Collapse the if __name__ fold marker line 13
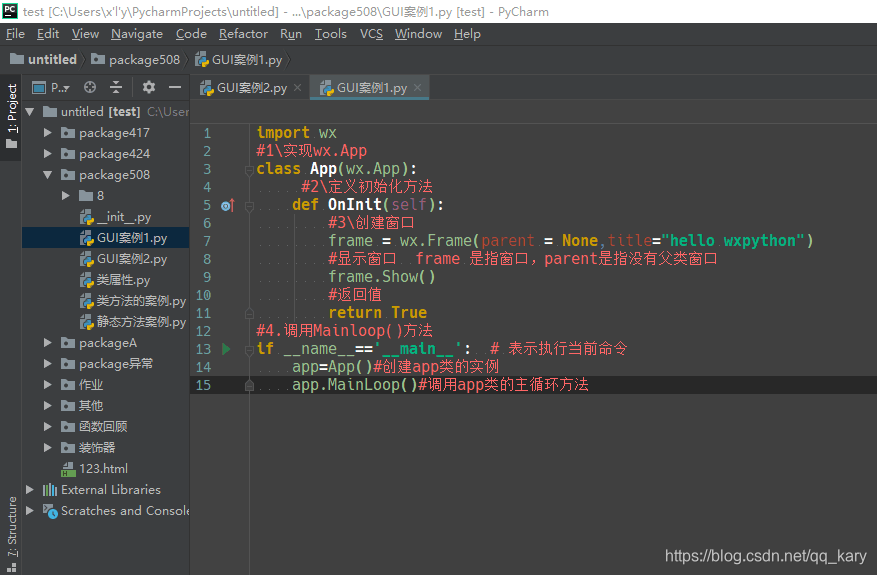Viewport: 877px width, 575px height. (x=249, y=350)
